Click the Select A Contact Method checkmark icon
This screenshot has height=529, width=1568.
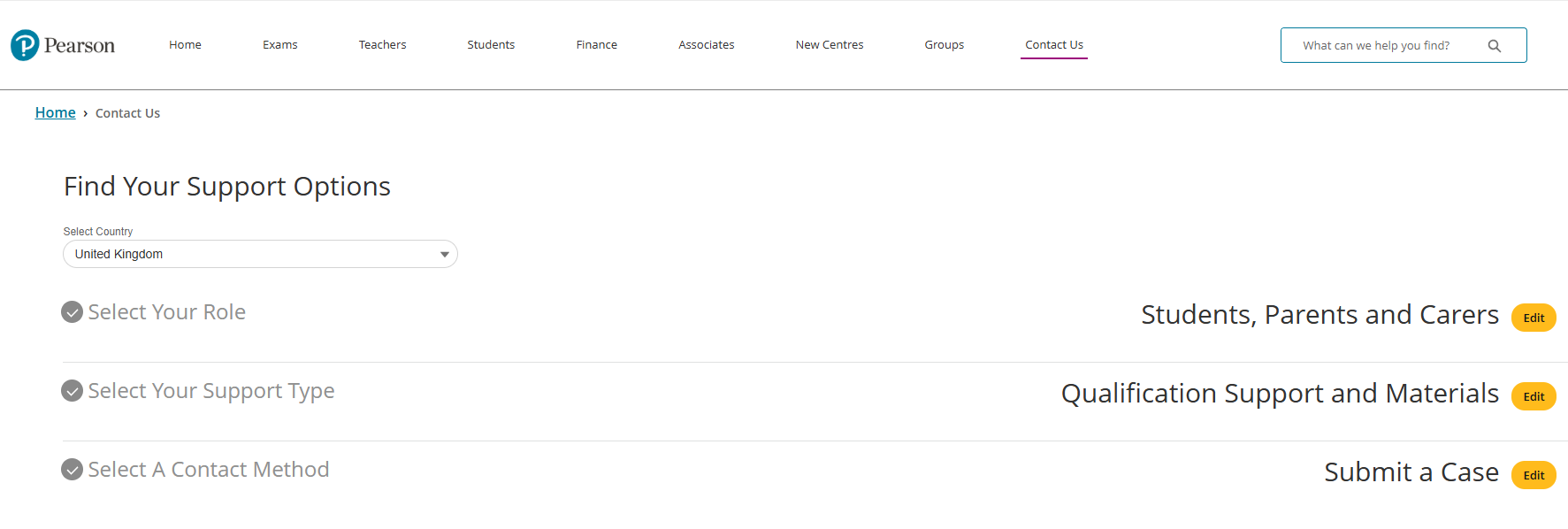(72, 470)
